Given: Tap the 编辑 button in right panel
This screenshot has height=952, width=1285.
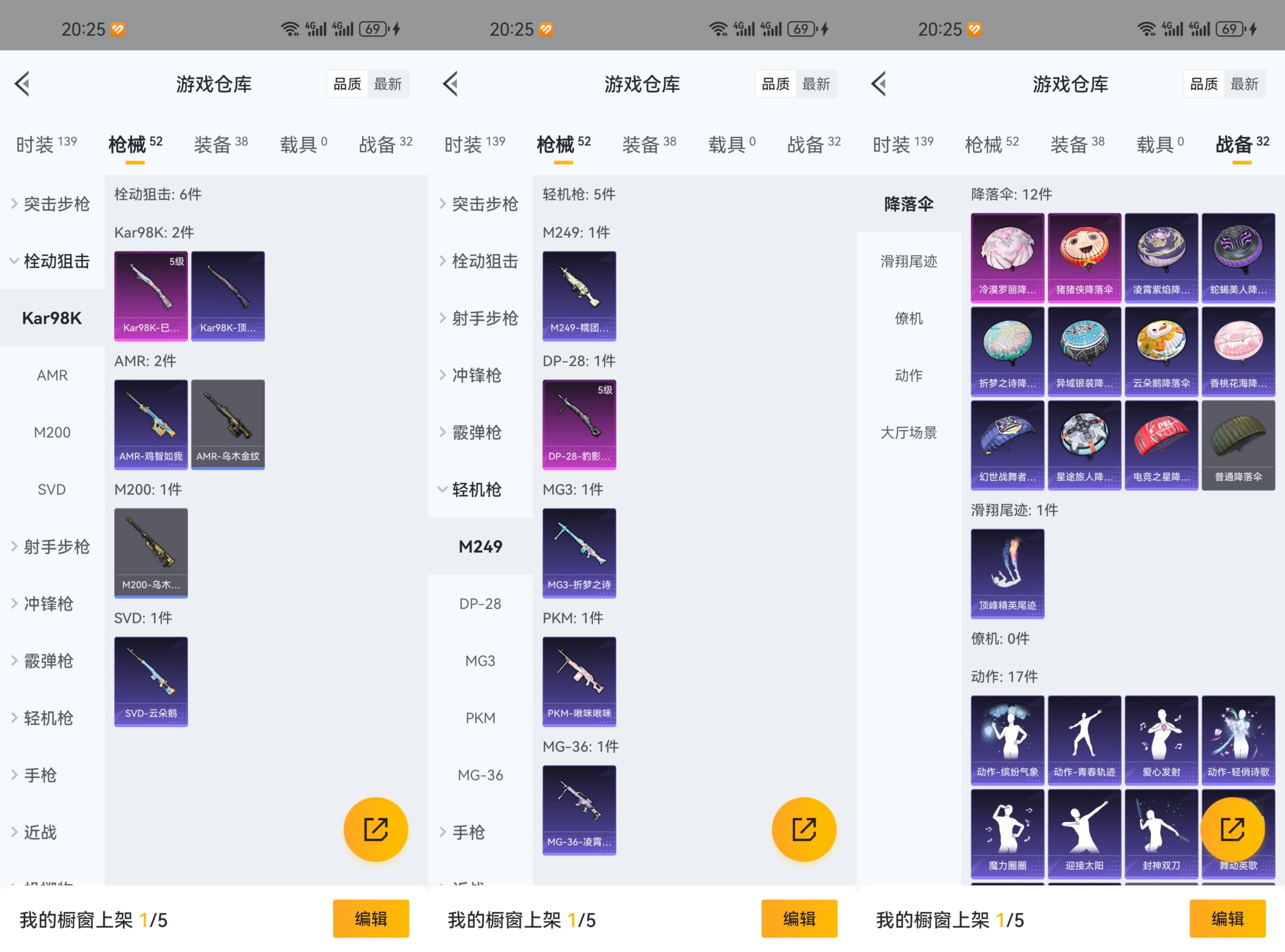Looking at the screenshot, I should click(x=1227, y=919).
